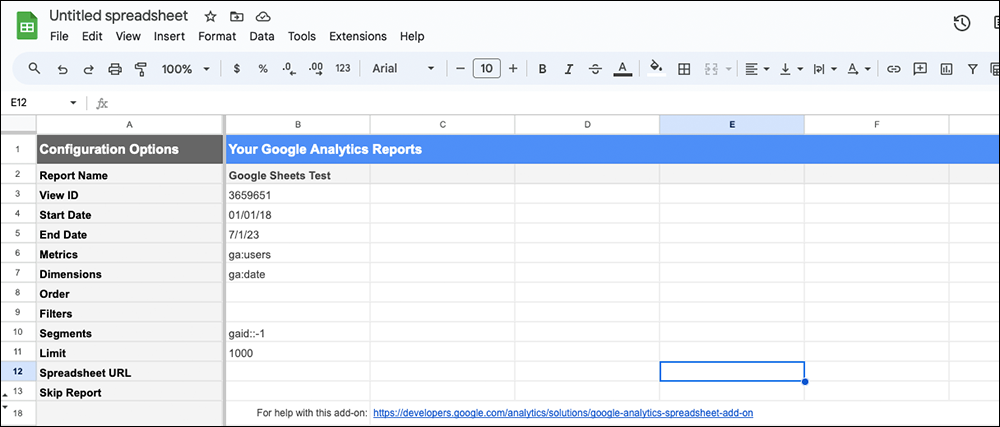Screen dimensions: 1000x427
Task: Expand the E12 name box dropdown
Action: coord(73,103)
